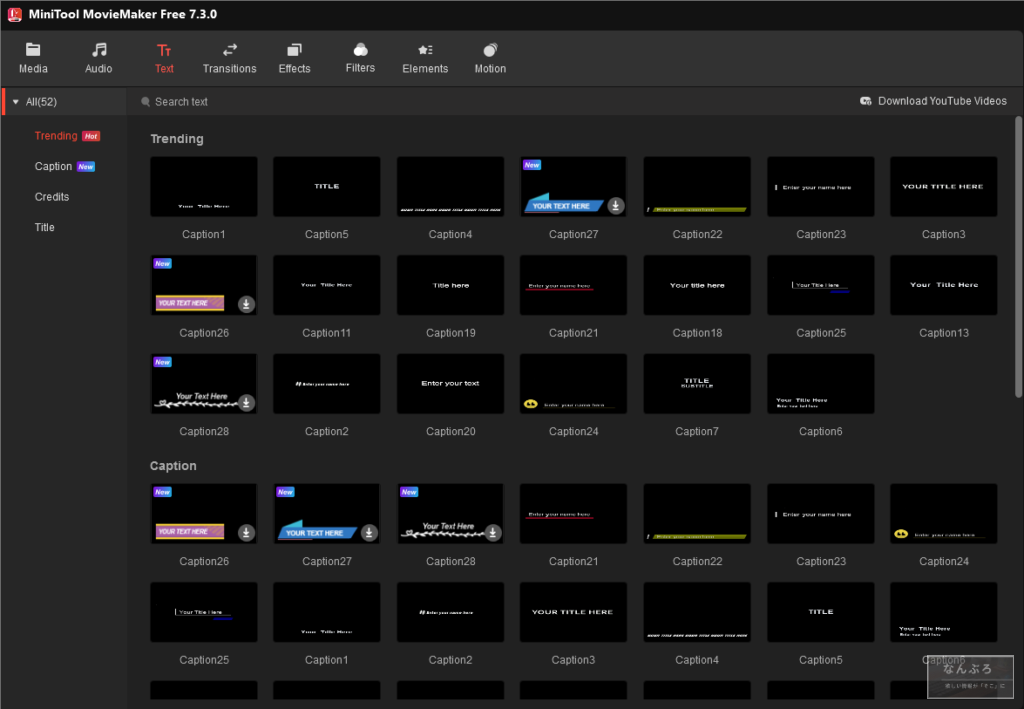Select the Caption5 thumbnail
Screen dimensions: 1024x709
327,187
